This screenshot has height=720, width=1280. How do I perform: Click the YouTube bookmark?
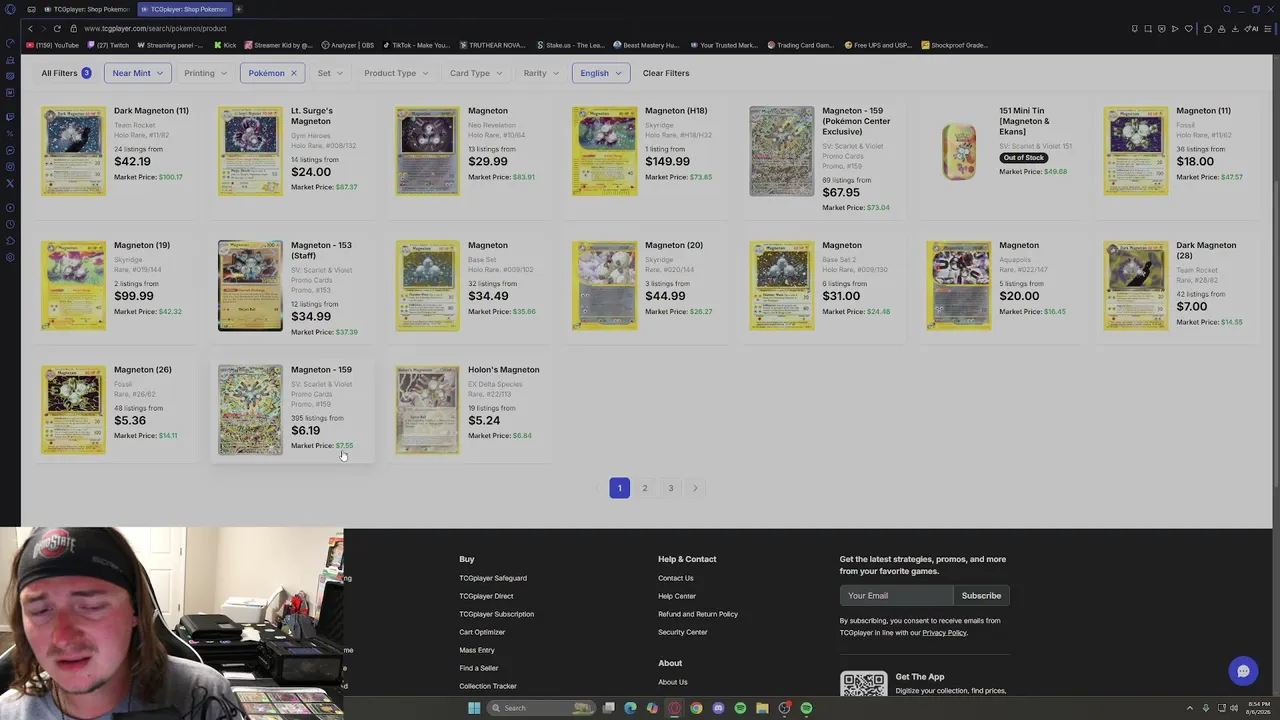(x=52, y=45)
